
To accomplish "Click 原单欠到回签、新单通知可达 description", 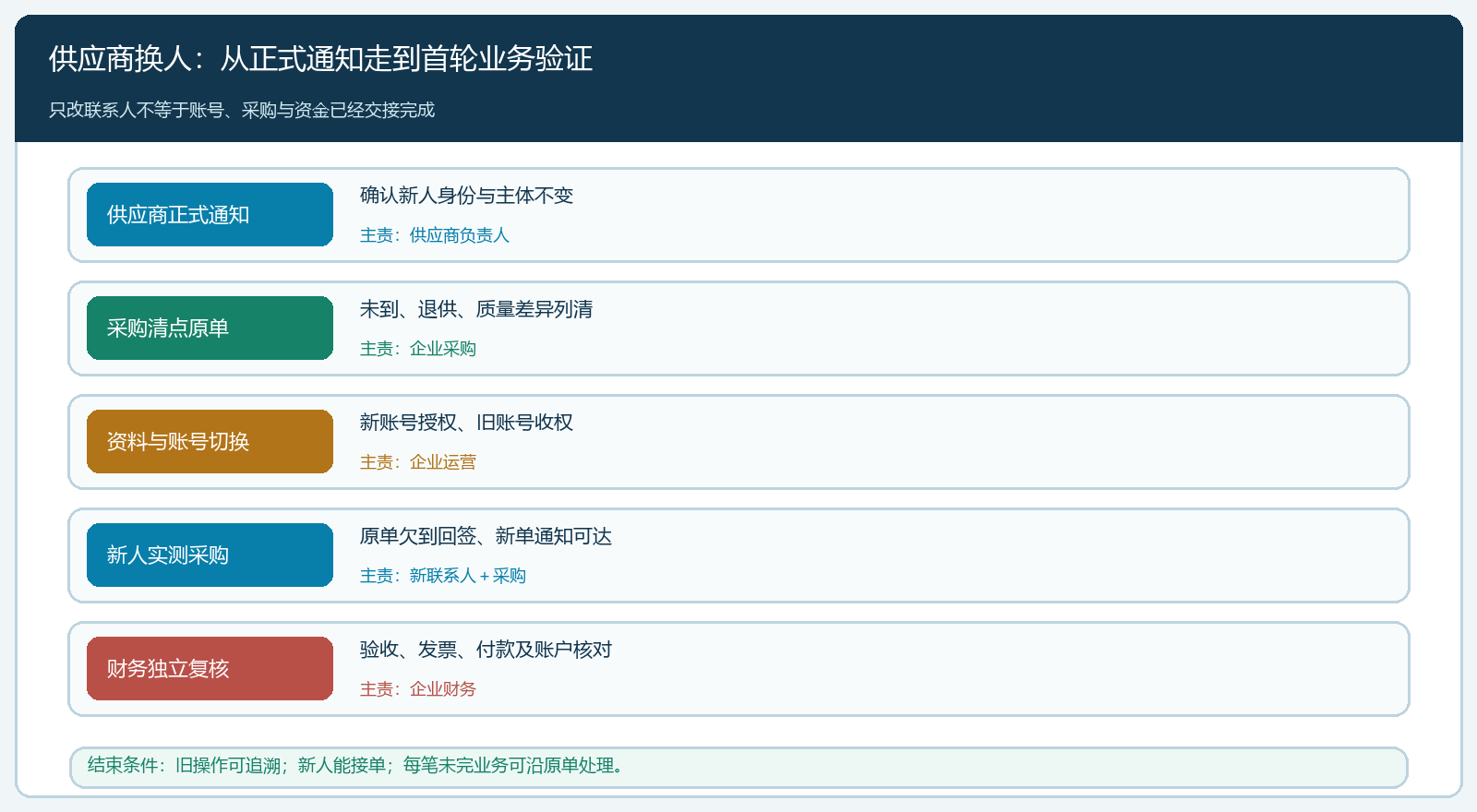I will click(486, 535).
